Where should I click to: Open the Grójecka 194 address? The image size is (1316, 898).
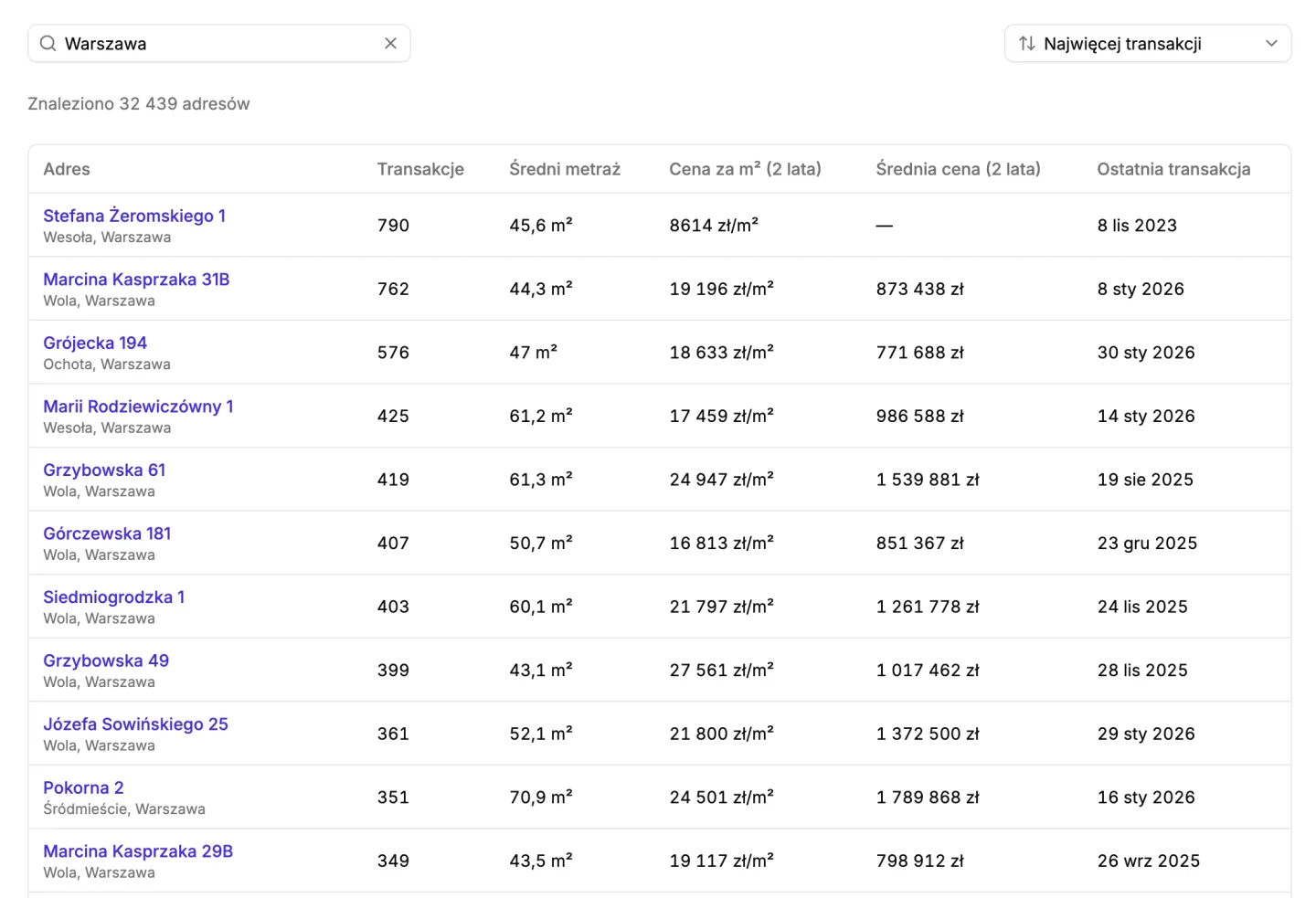[x=95, y=343]
